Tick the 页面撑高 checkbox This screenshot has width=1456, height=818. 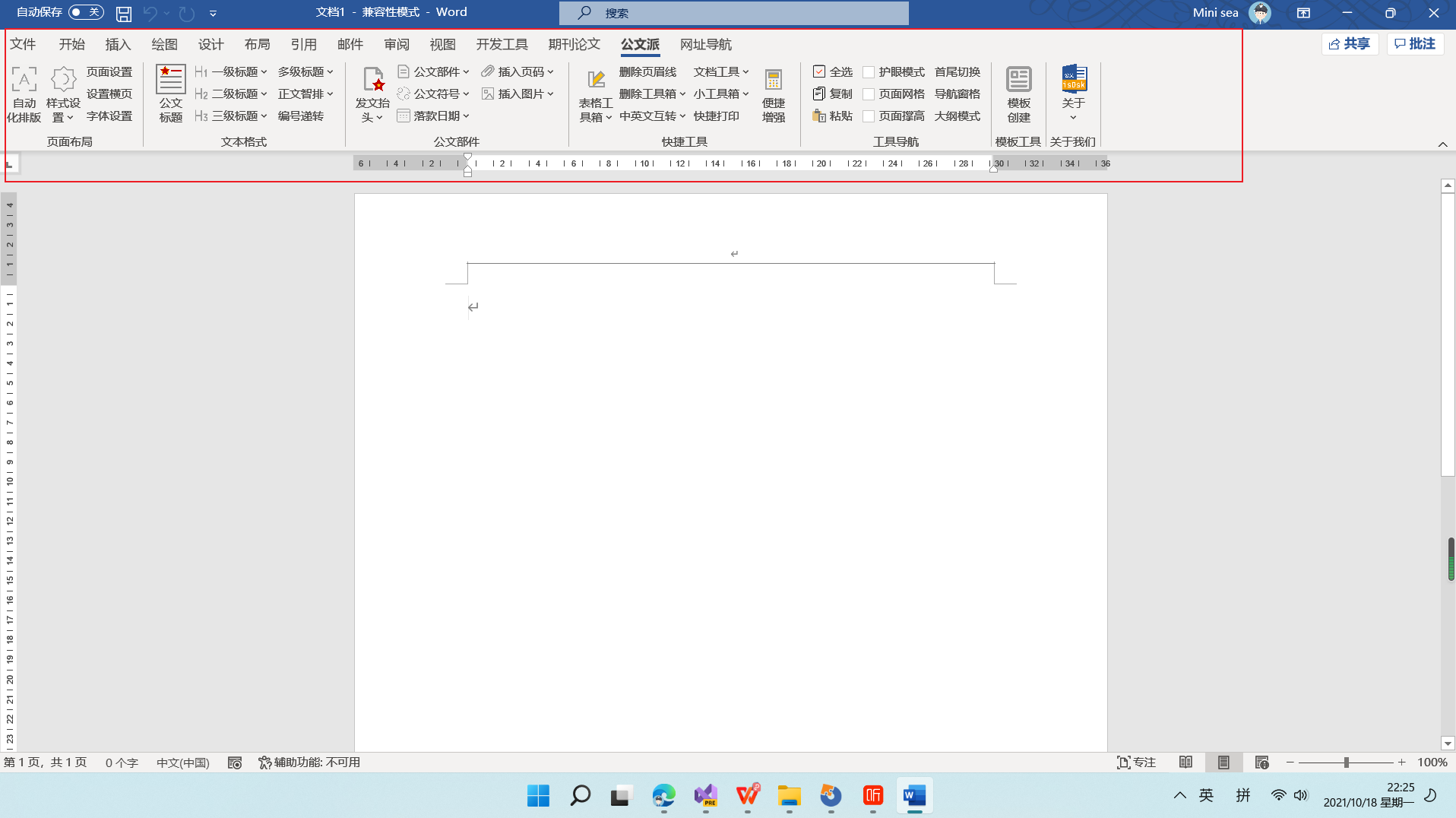(869, 116)
